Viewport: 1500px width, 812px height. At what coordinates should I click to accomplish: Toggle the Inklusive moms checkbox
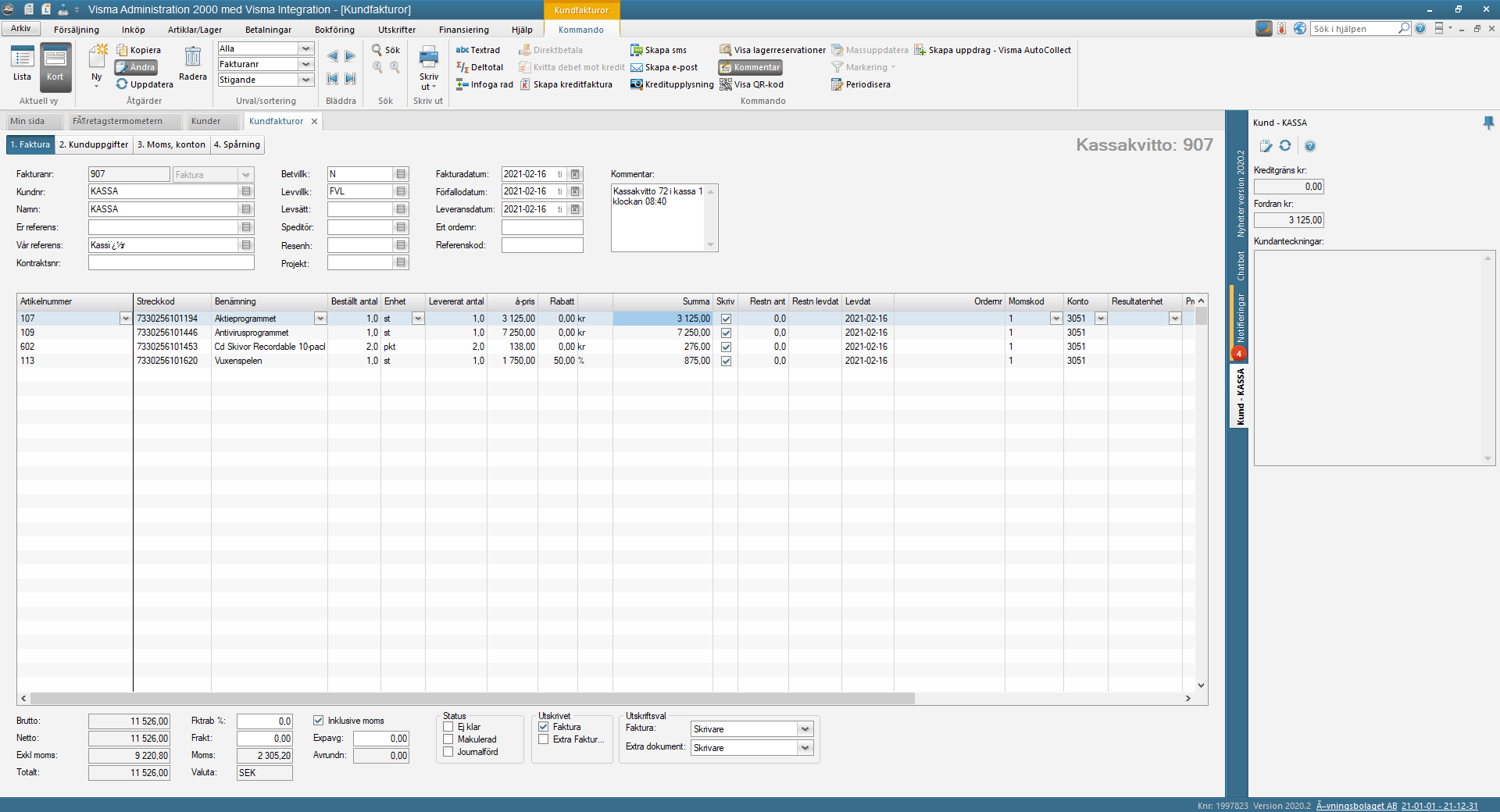tap(319, 721)
